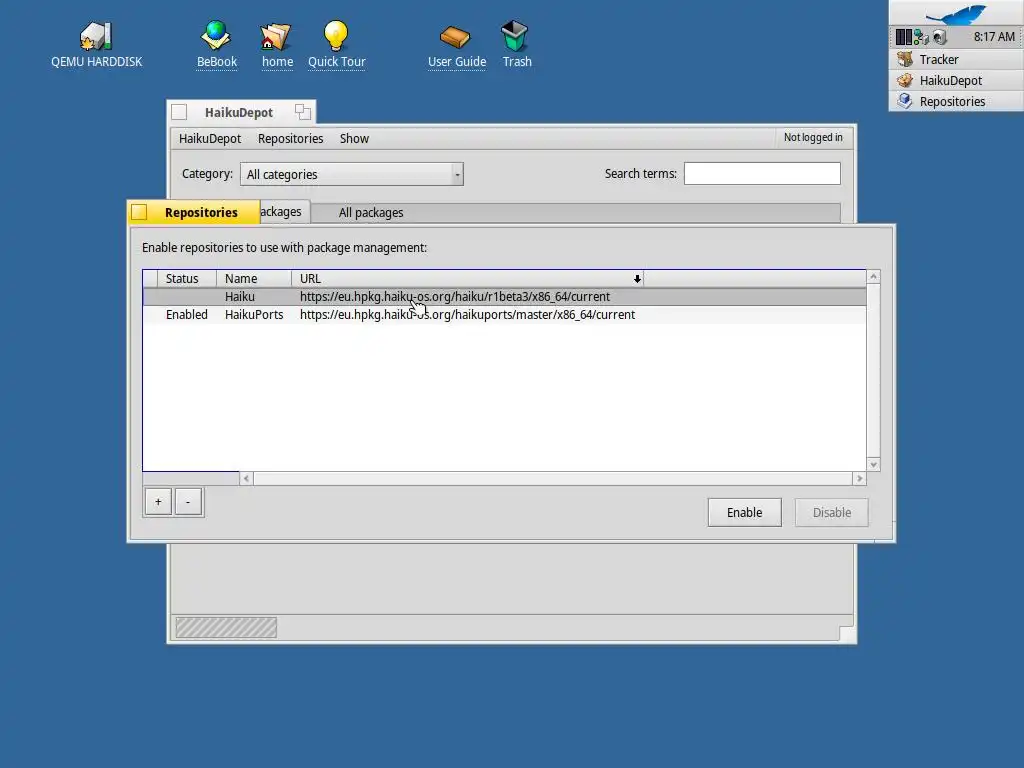Click the Disable button
The image size is (1024, 768).
(x=831, y=513)
